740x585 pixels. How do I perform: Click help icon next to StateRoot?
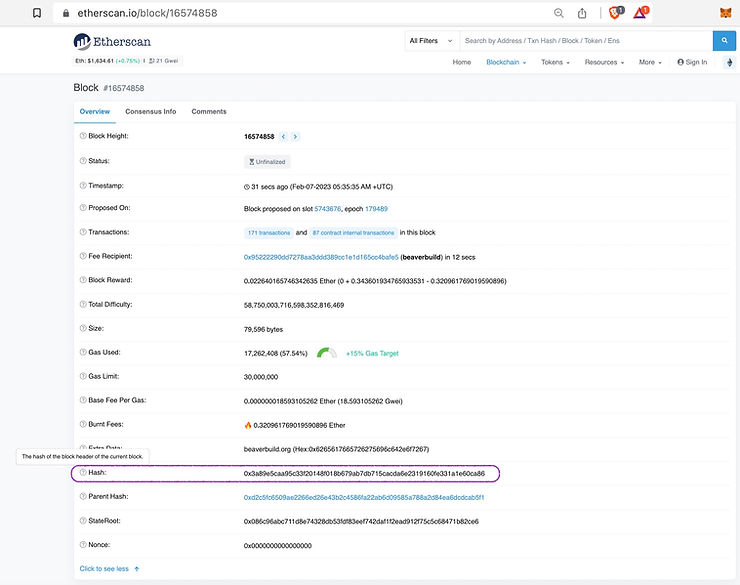(x=83, y=521)
